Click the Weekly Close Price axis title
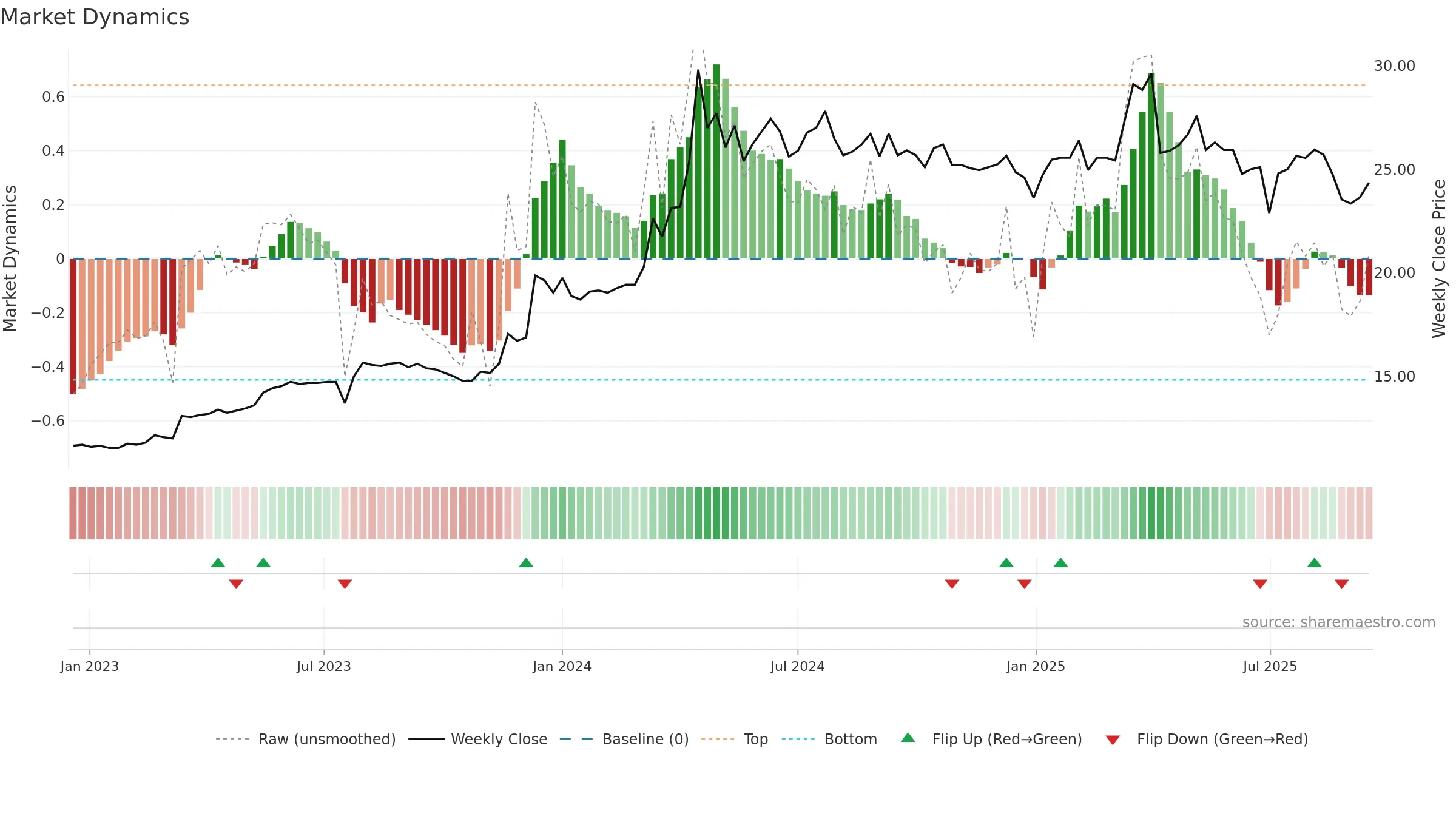The height and width of the screenshot is (819, 1456). click(x=1439, y=258)
